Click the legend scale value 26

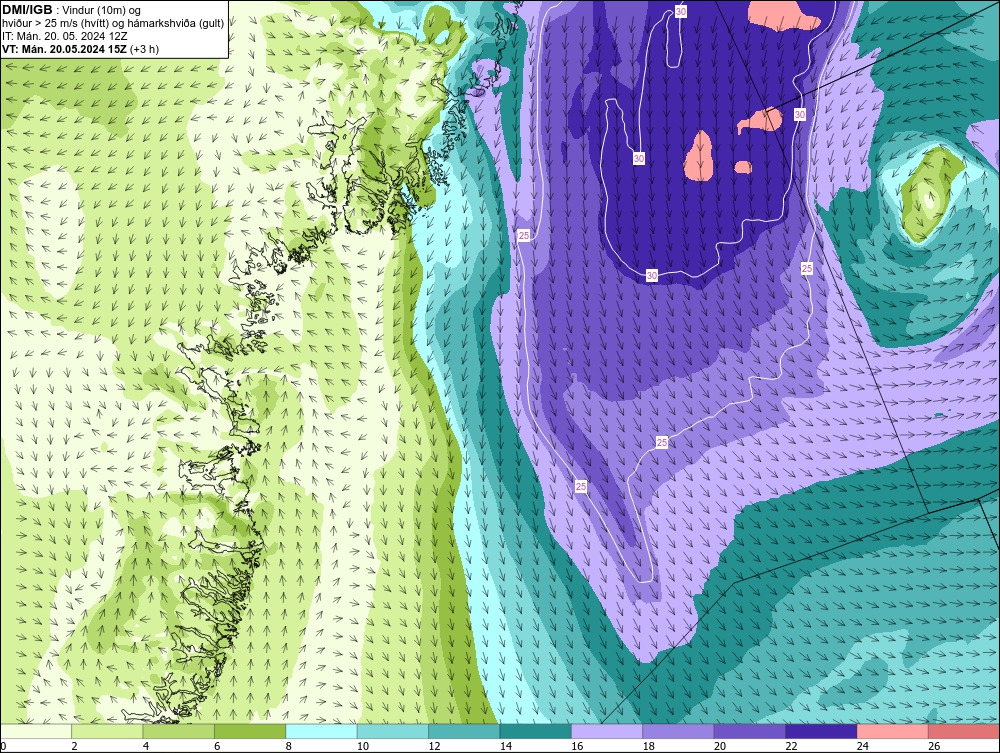click(934, 746)
